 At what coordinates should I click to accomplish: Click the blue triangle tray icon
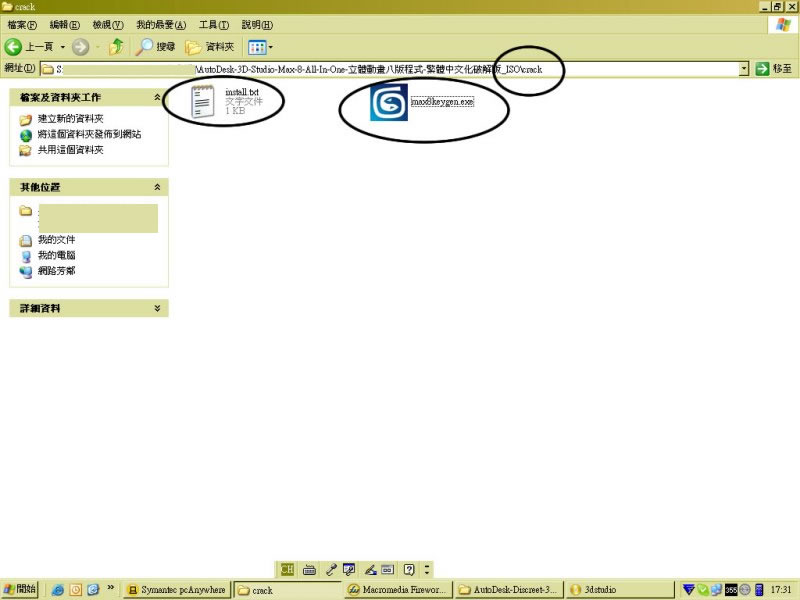click(688, 589)
